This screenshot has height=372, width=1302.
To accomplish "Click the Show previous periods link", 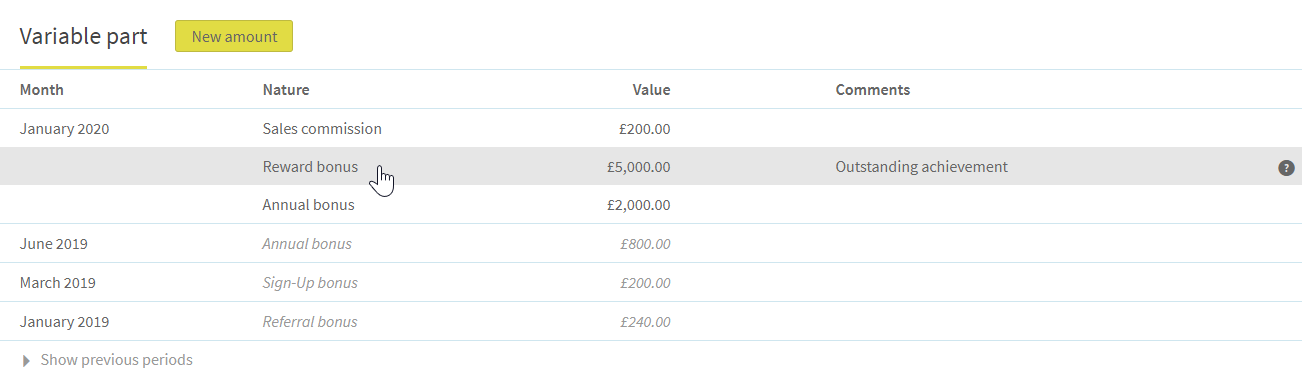I will 116,360.
